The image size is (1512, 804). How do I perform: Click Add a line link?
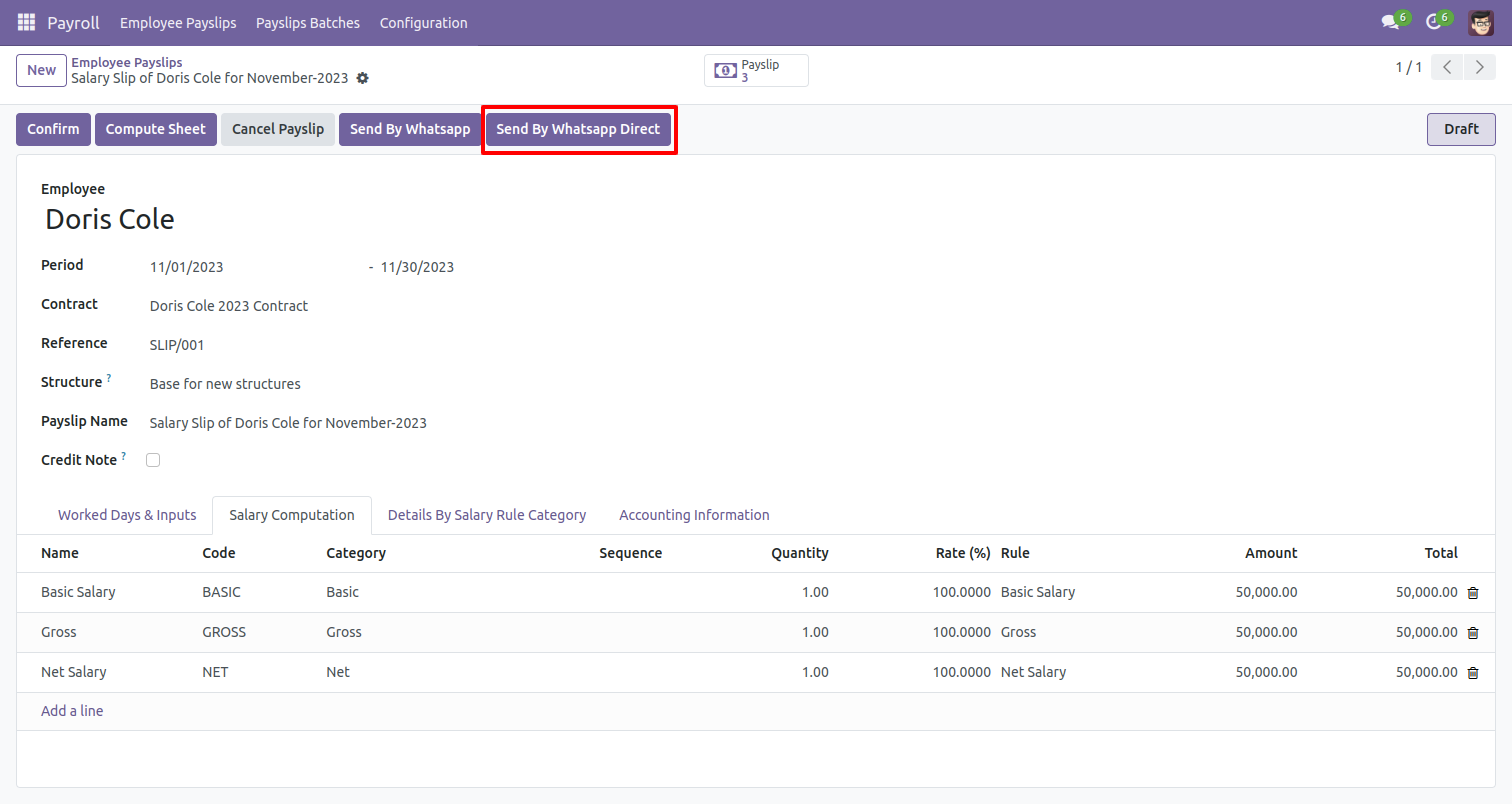click(x=72, y=711)
